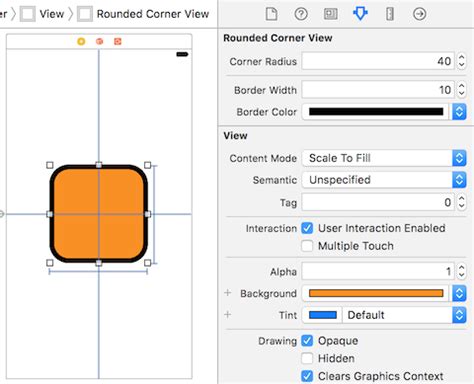Image resolution: width=474 pixels, height=384 pixels.
Task: Click the Tag stepper arrows
Action: 461,202
